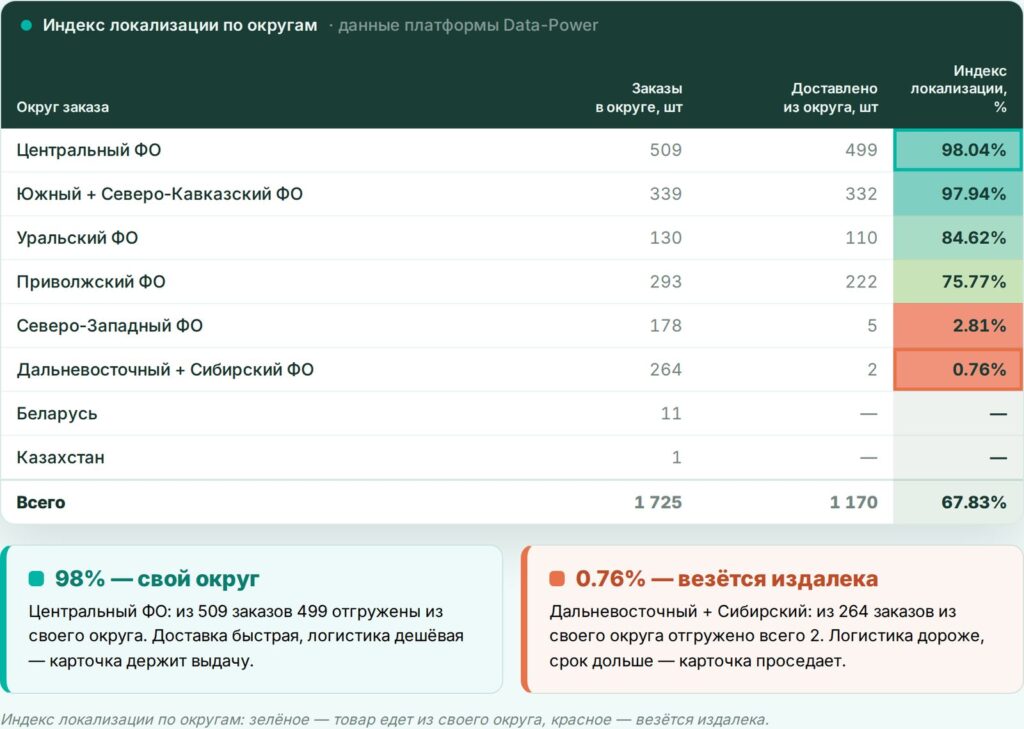The width and height of the screenshot is (1024, 729).
Task: Click delivered value 332 in Южный row
Action: coord(861,194)
